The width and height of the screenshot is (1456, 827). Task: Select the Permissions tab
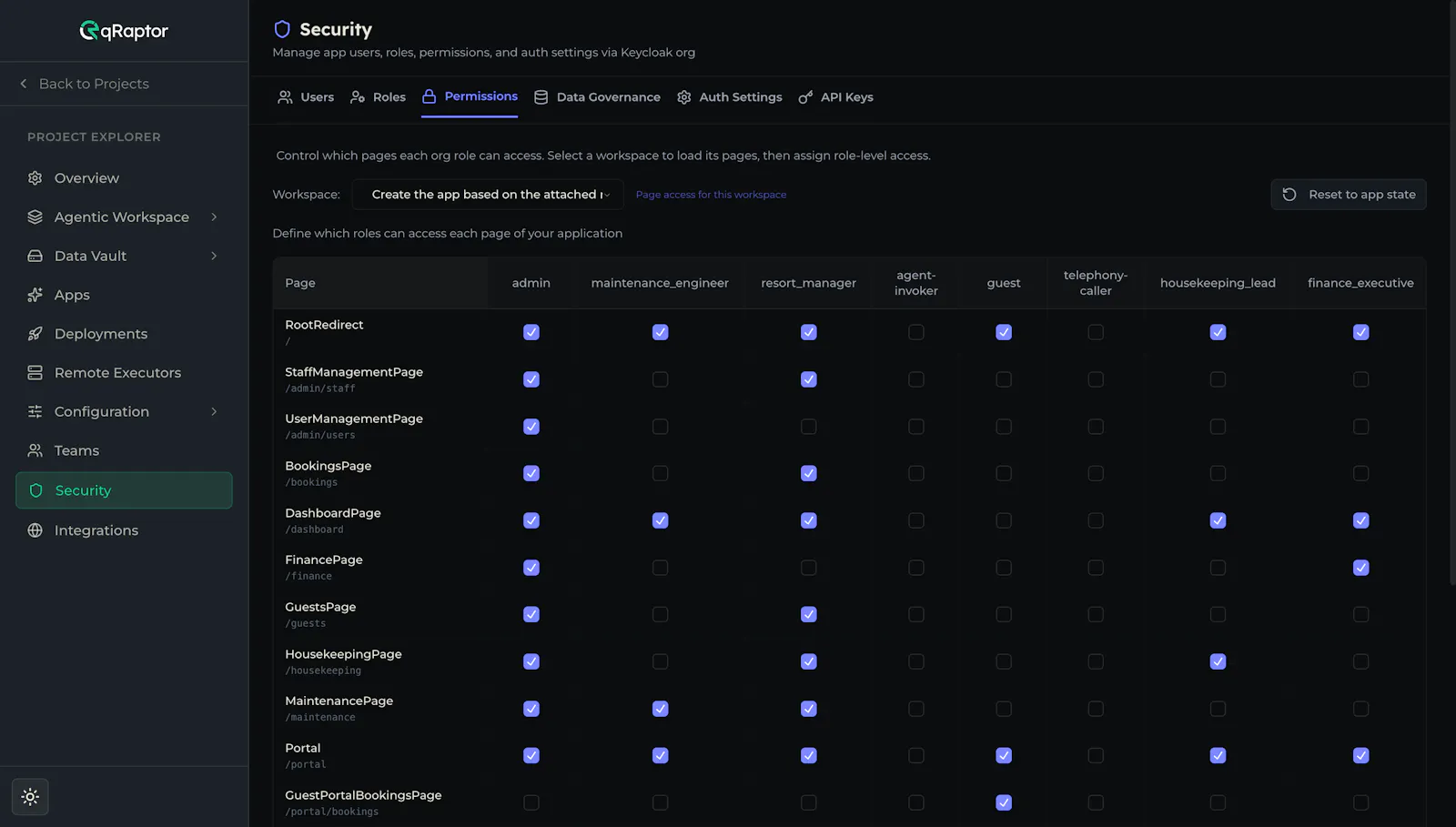coord(470,96)
